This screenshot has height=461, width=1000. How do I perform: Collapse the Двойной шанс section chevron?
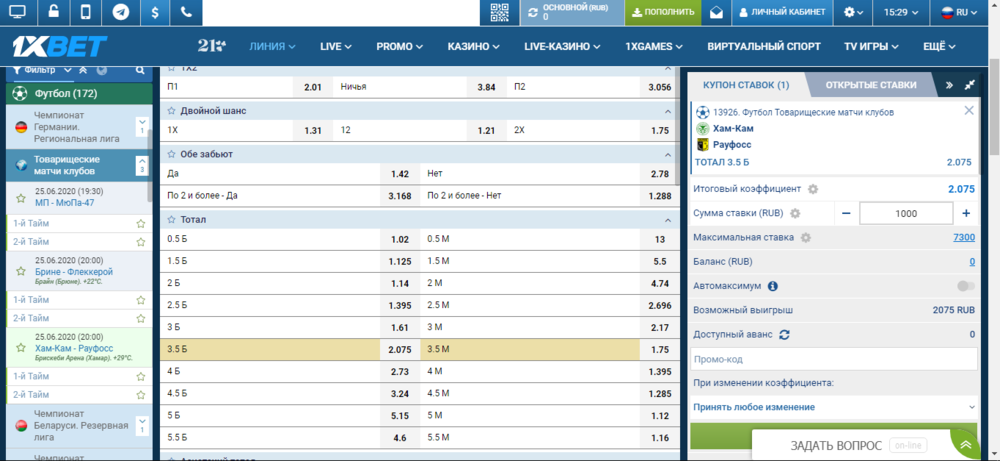coord(668,111)
